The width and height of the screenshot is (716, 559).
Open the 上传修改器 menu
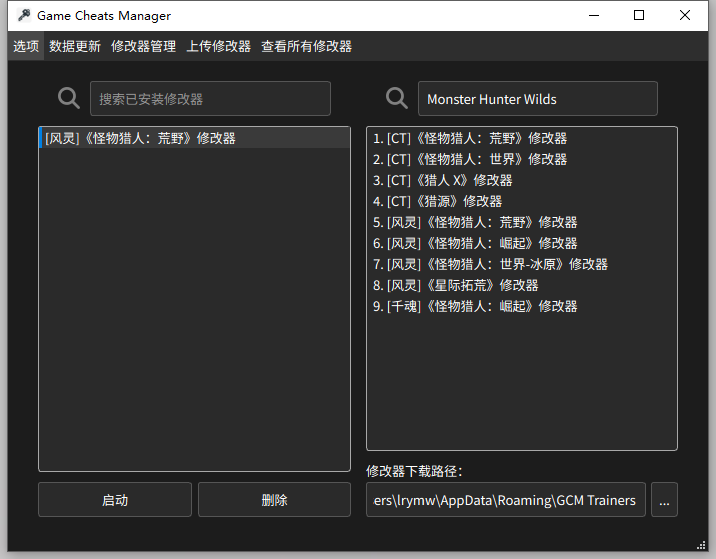(x=218, y=46)
